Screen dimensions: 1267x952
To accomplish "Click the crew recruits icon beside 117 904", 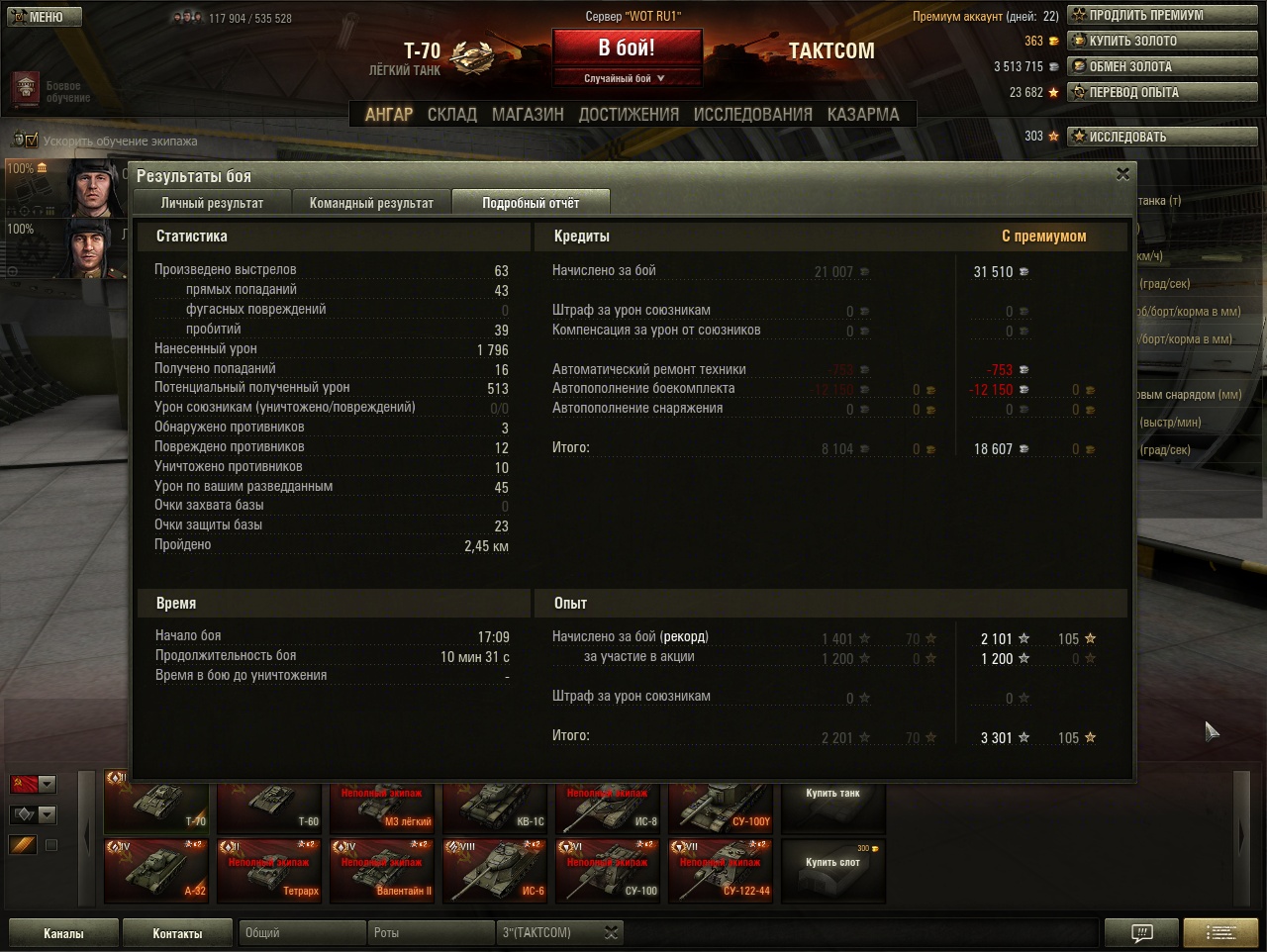I will 187,17.
